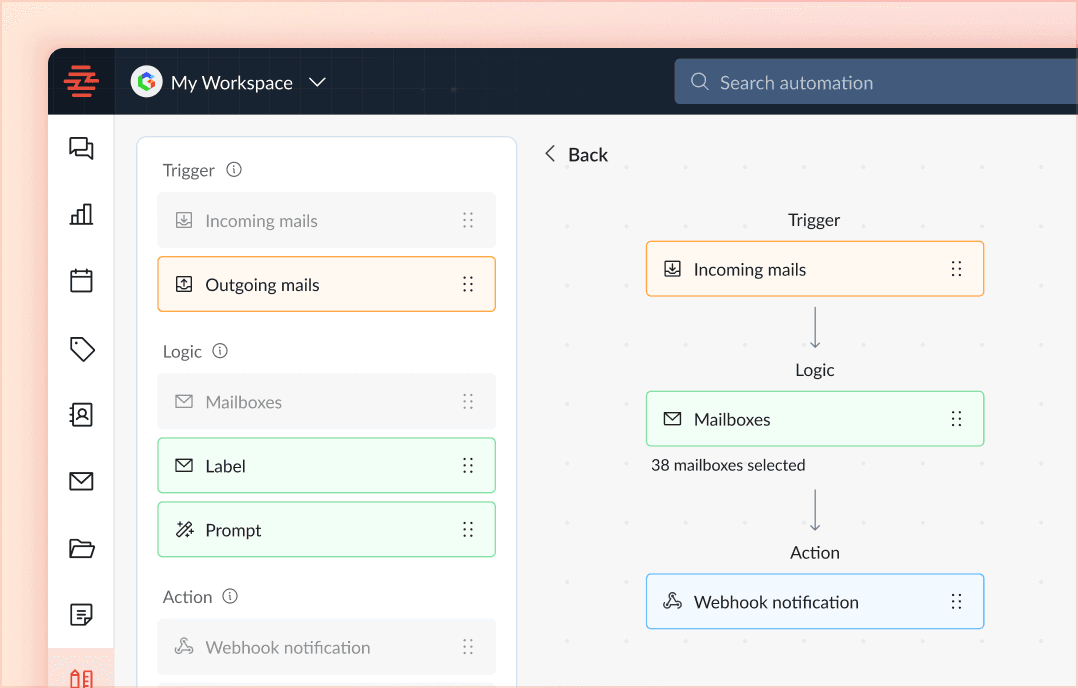The image size is (1078, 688).
Task: Click the info icon next to Trigger
Action: point(234,169)
